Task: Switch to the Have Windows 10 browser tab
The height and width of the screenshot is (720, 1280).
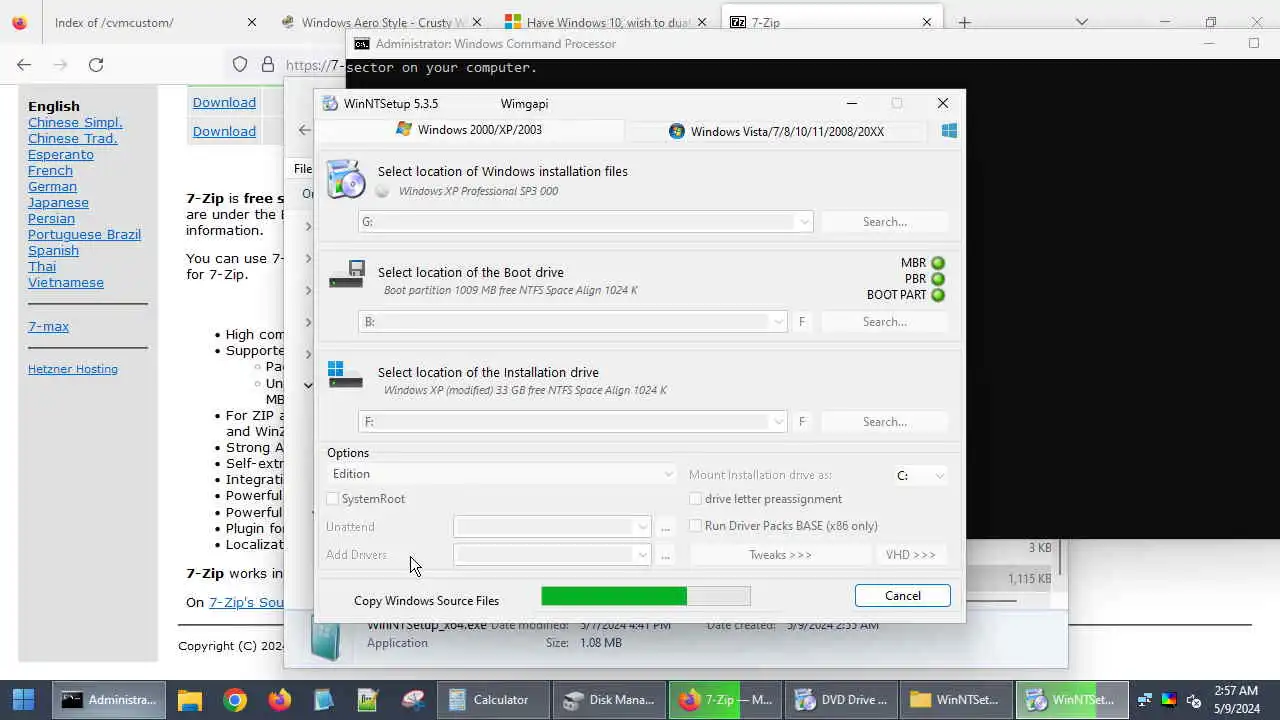Action: tap(606, 22)
